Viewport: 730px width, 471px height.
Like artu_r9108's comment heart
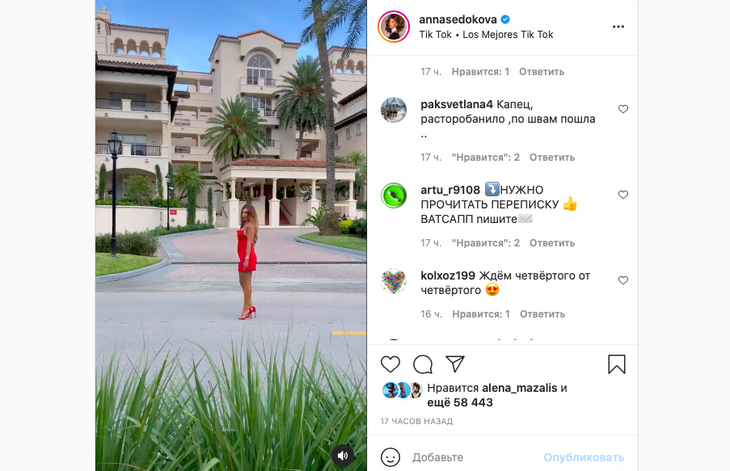623,195
